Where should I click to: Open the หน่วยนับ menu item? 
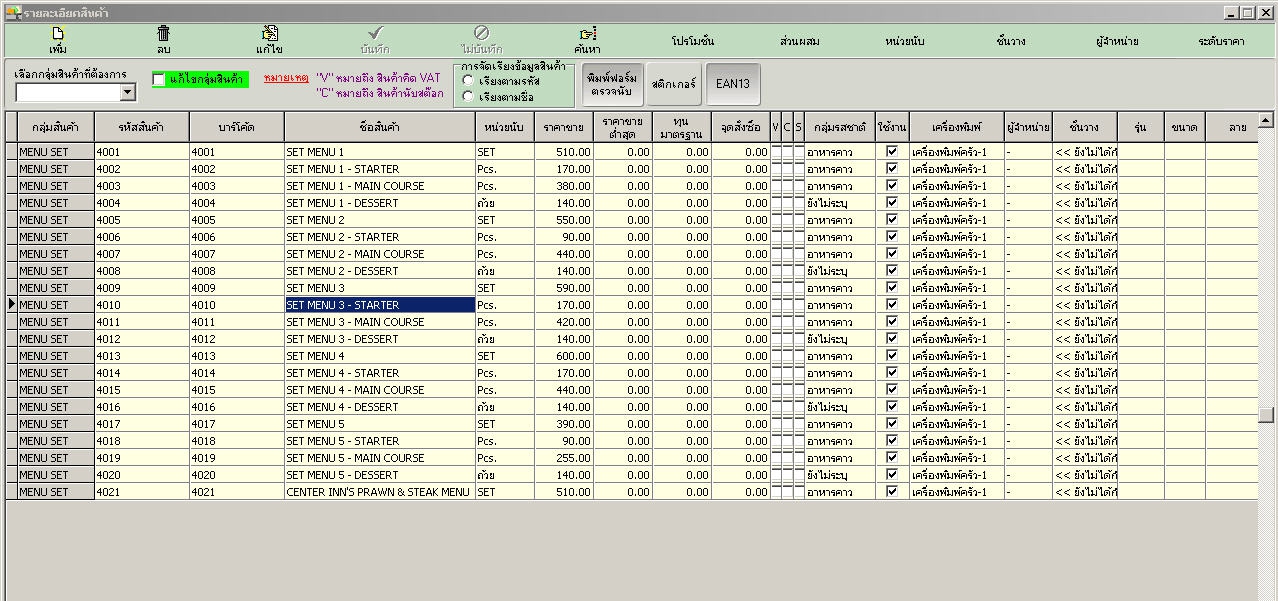pyautogui.click(x=905, y=41)
